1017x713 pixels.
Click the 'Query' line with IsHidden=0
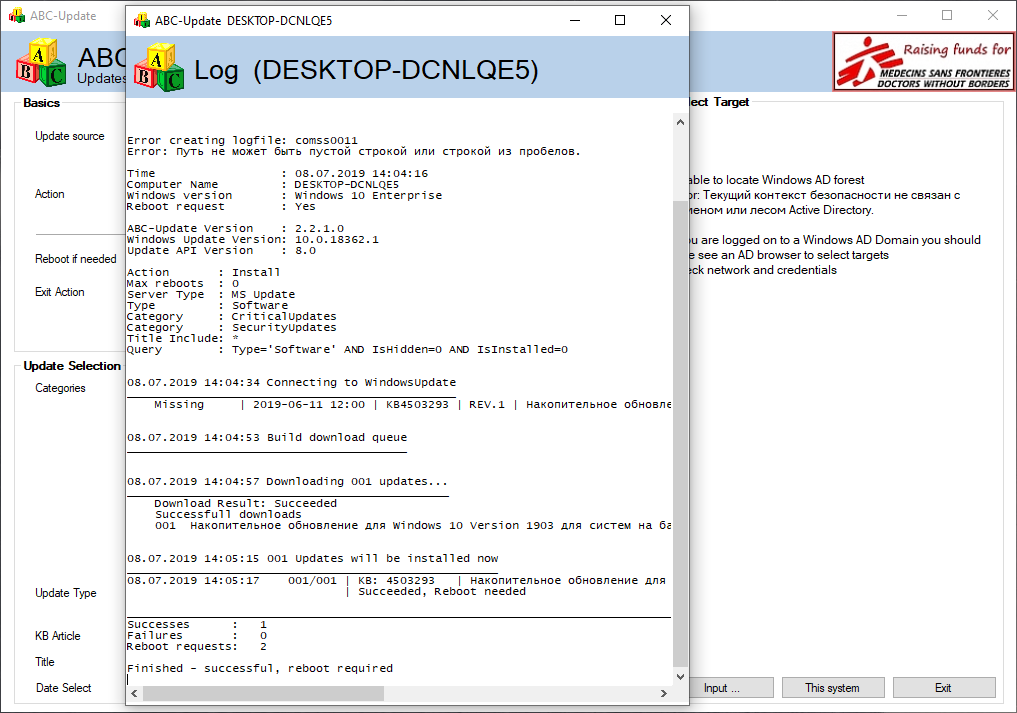point(348,350)
